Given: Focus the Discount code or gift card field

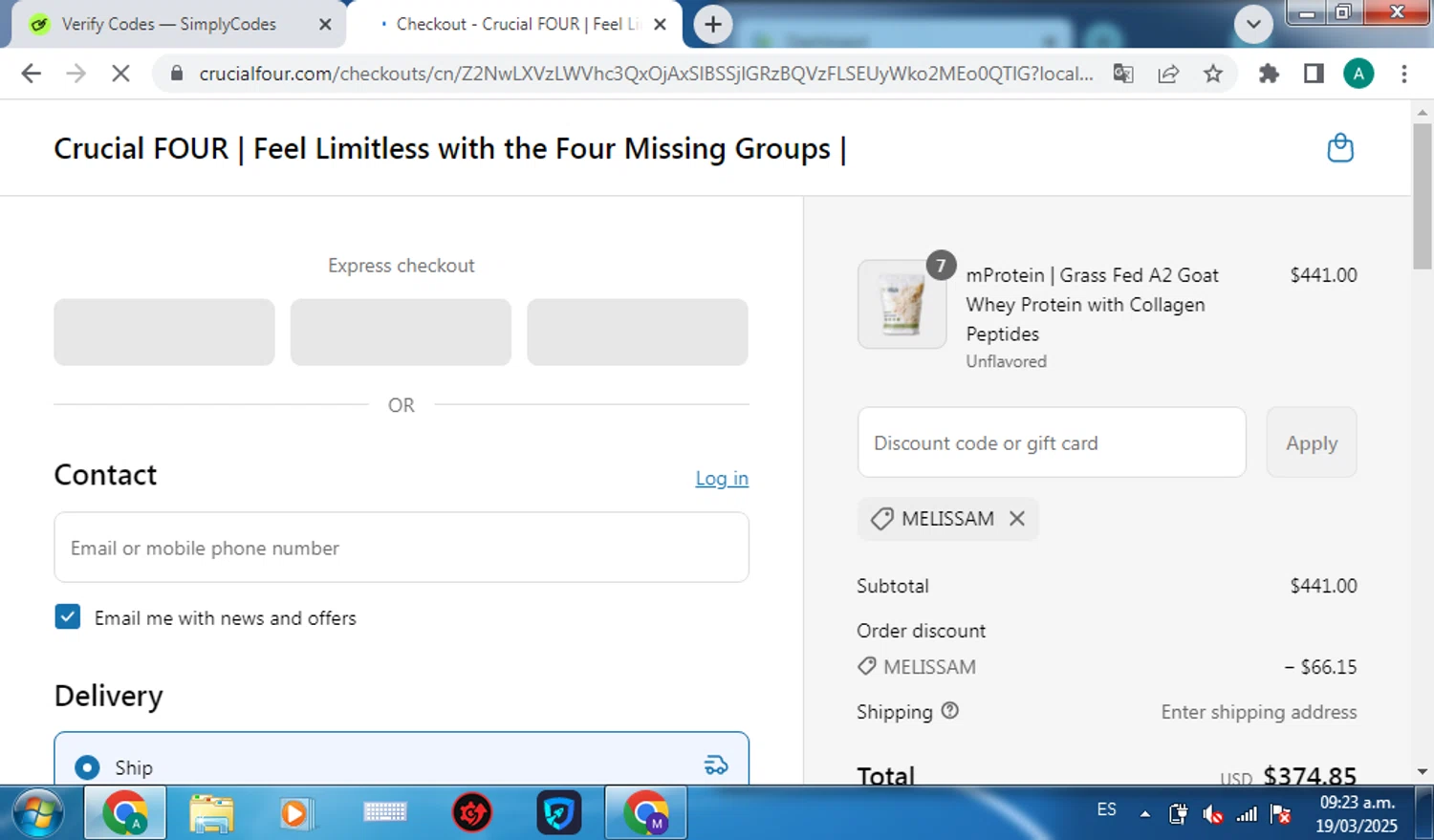Looking at the screenshot, I should coord(1052,442).
